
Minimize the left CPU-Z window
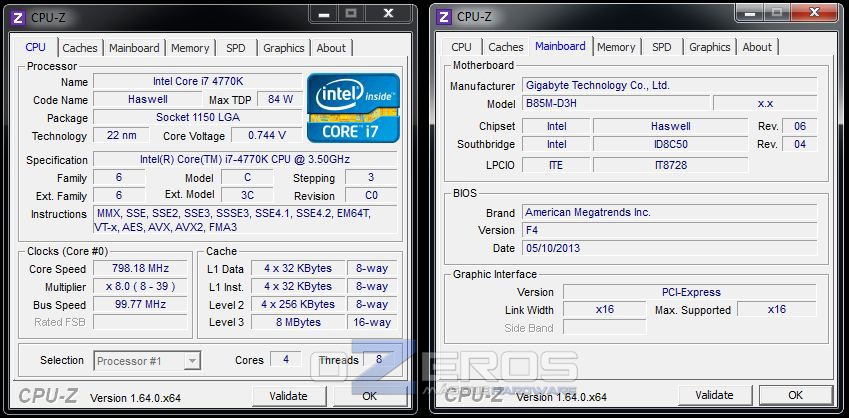(x=324, y=15)
